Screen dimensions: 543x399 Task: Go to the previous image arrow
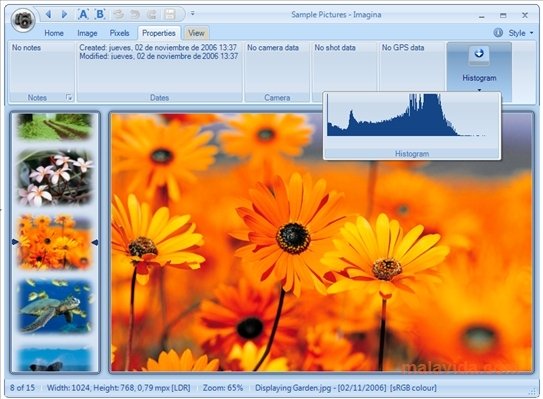pyautogui.click(x=48, y=14)
